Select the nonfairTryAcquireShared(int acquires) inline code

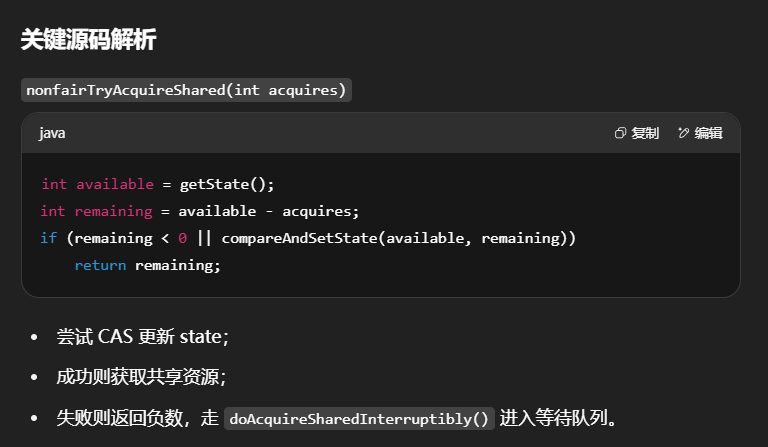[x=186, y=90]
